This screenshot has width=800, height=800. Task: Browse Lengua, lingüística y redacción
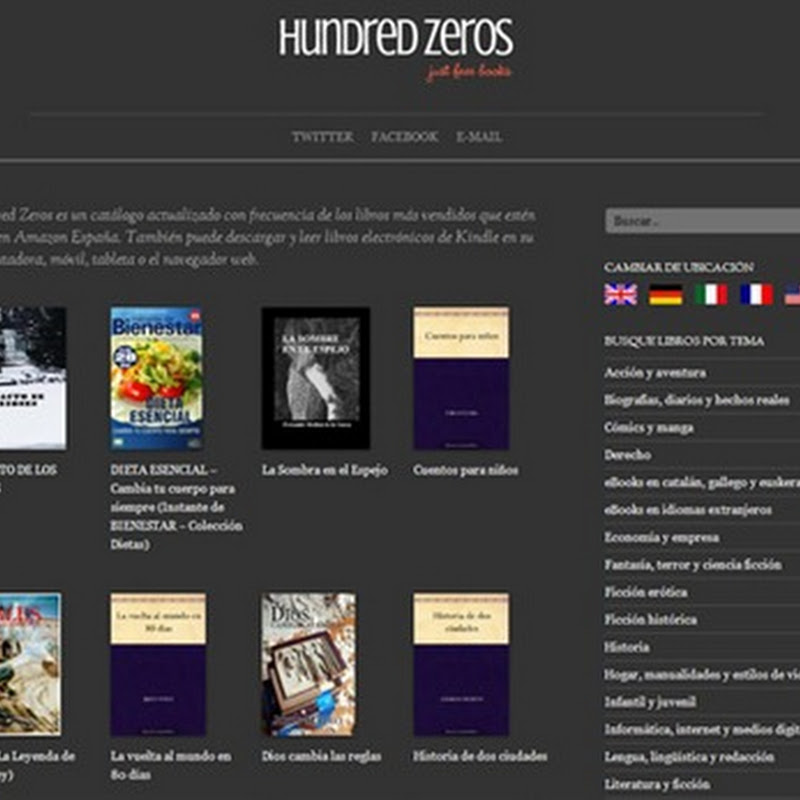pos(689,757)
